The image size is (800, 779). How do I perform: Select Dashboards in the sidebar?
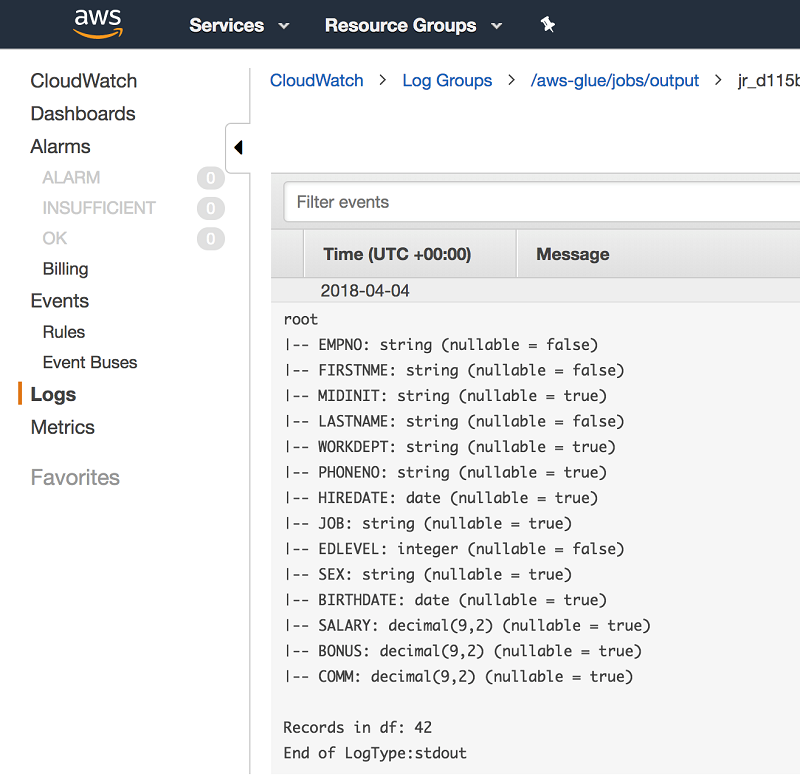click(x=83, y=114)
